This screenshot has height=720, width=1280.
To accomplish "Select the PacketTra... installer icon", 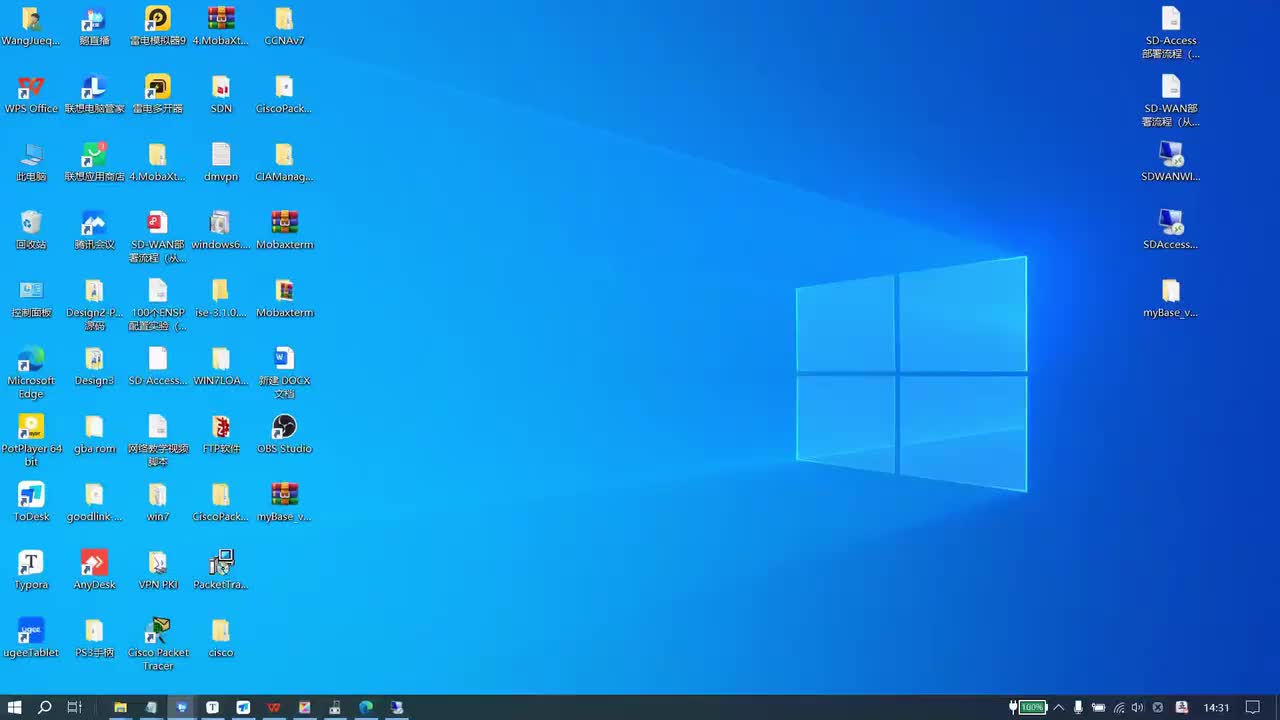I will (x=221, y=570).
